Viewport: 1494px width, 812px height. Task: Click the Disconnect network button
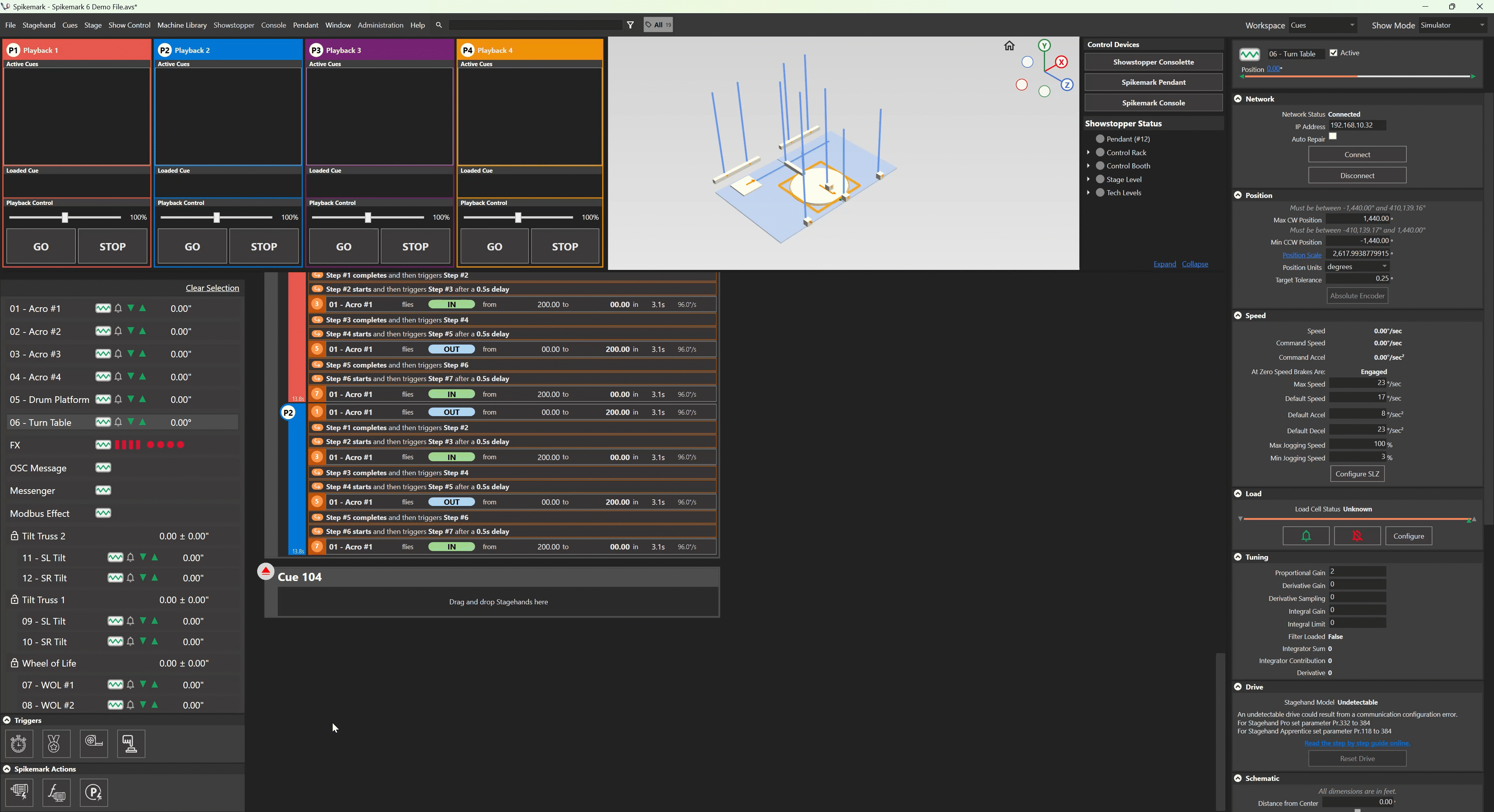tap(1357, 175)
